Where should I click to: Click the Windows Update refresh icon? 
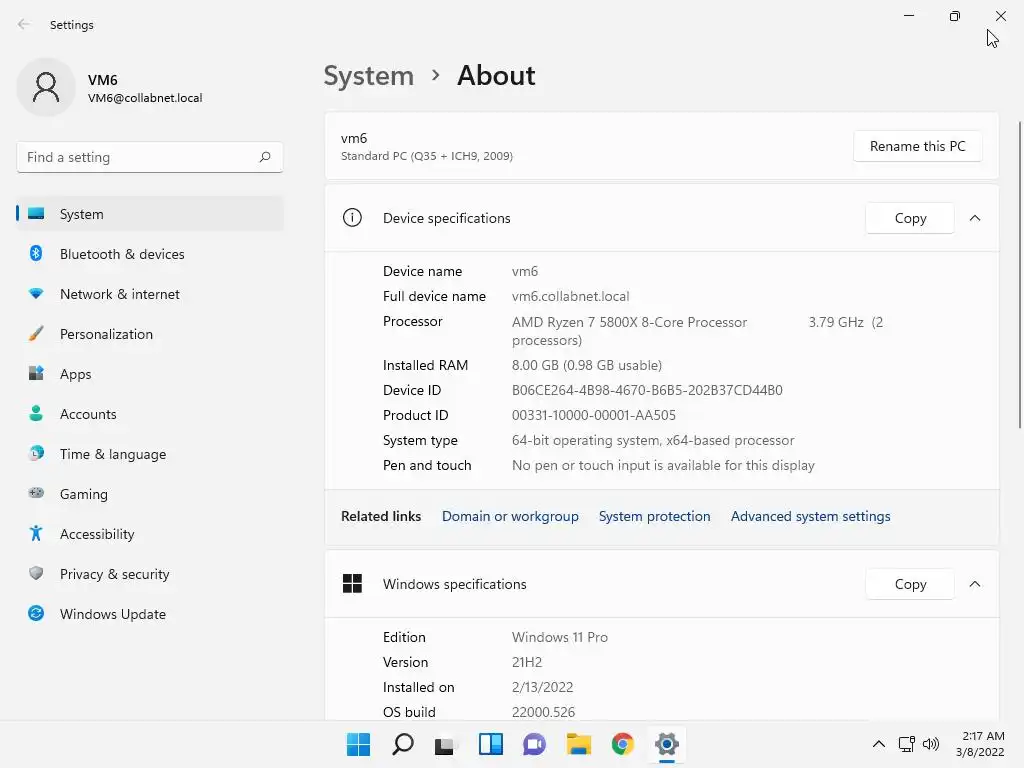pyautogui.click(x=36, y=613)
